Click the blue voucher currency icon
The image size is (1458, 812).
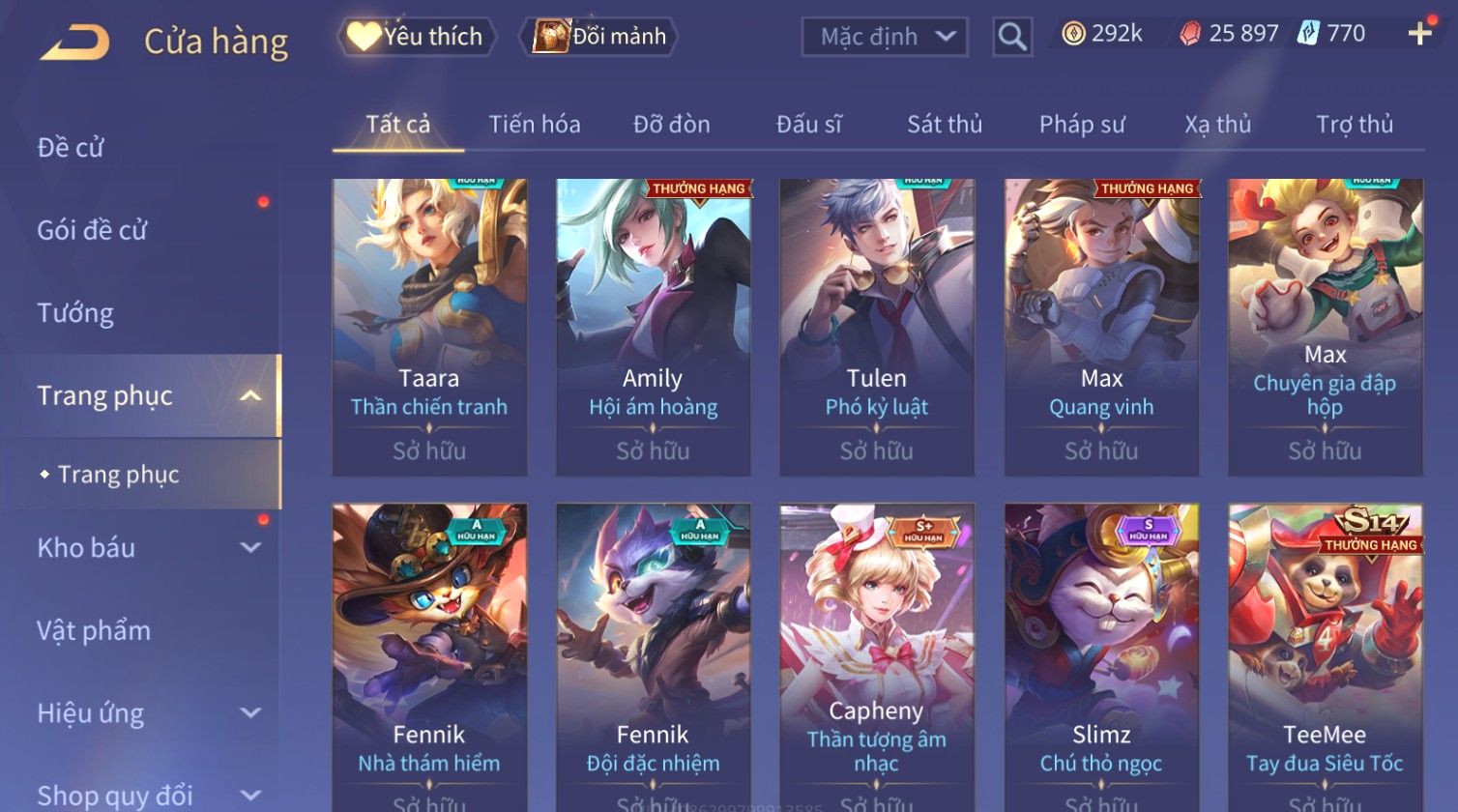pyautogui.click(x=1307, y=34)
